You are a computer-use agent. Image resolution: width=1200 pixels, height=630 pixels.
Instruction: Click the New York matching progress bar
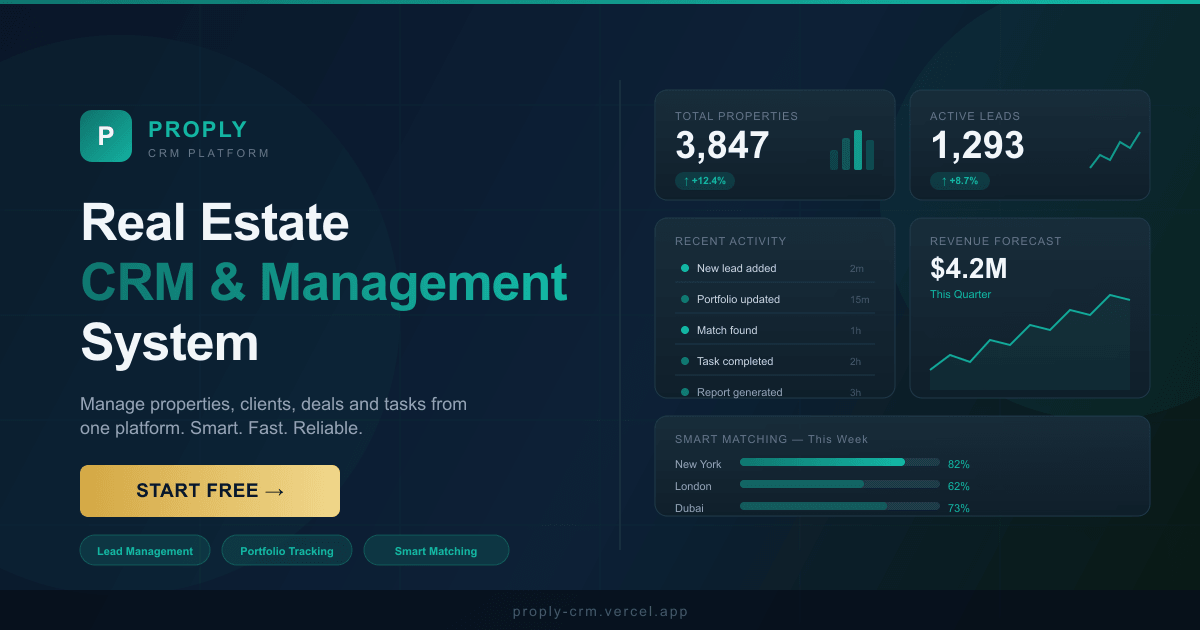pyautogui.click(x=840, y=462)
